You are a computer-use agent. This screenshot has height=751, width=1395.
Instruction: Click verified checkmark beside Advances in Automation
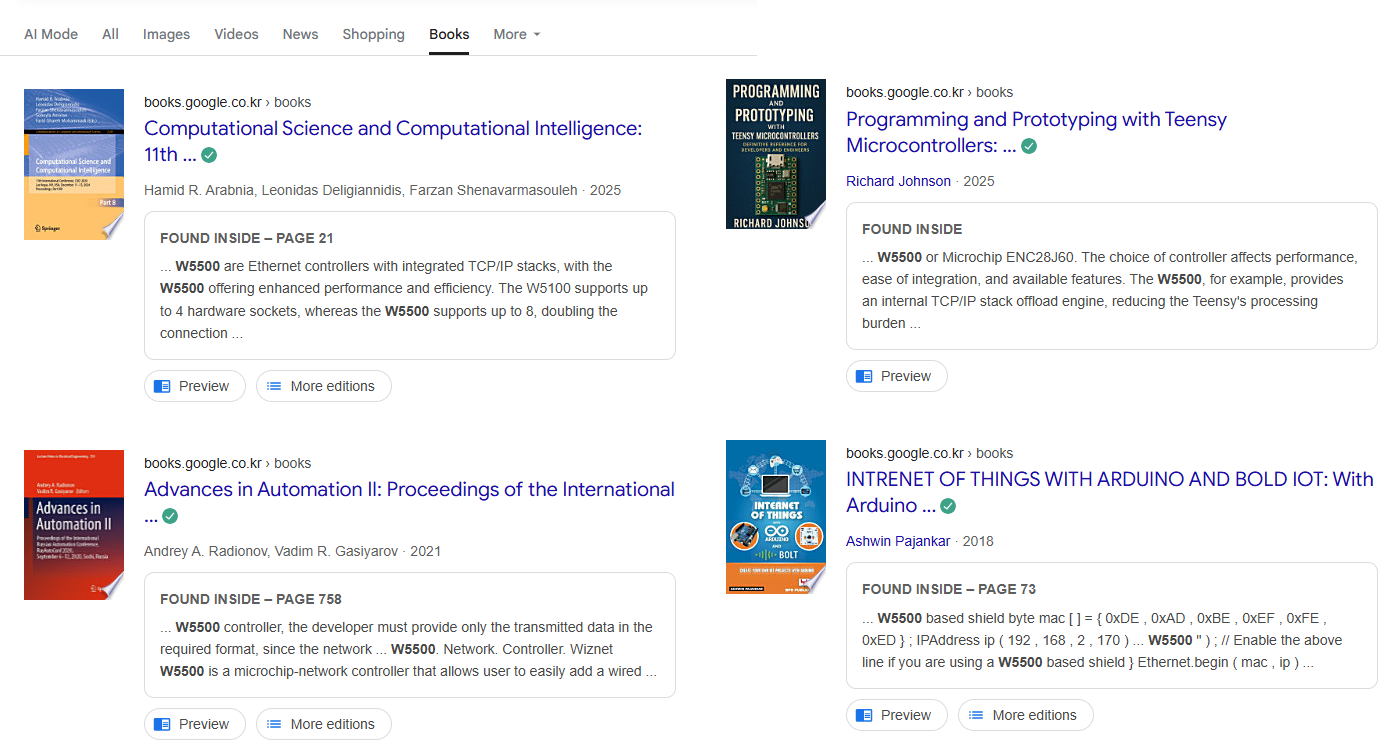pos(170,516)
